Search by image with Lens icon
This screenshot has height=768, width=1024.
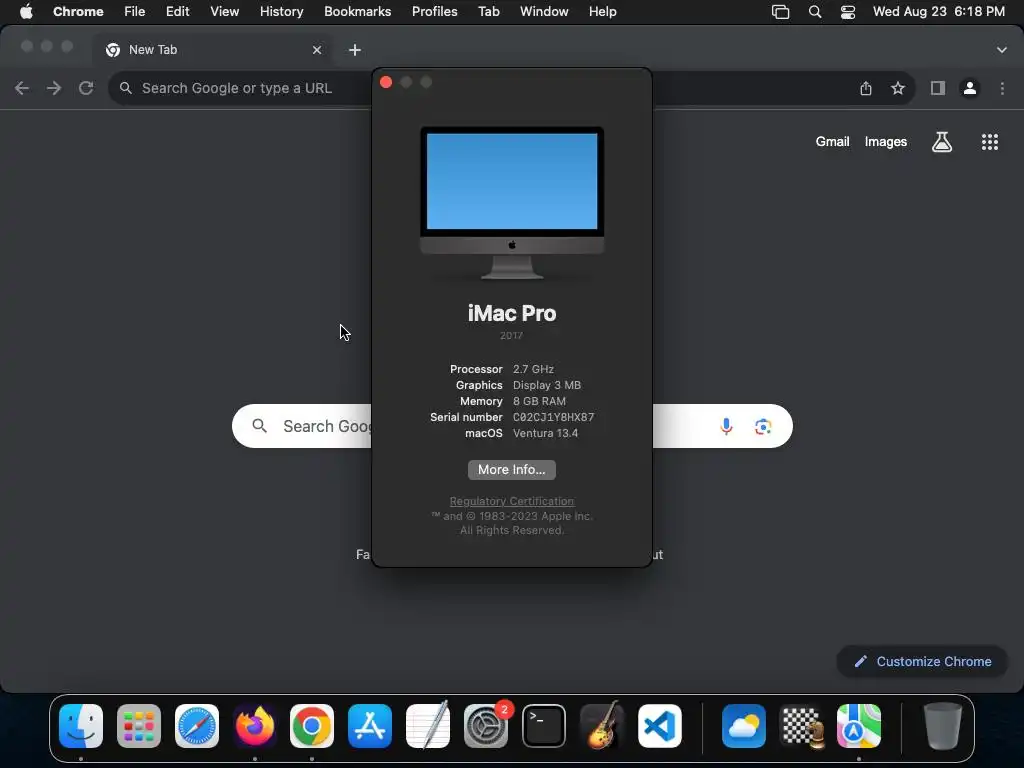click(x=763, y=426)
